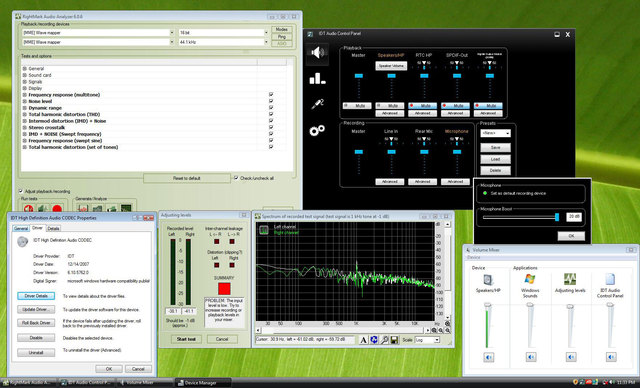This screenshot has height=388, width=640.
Task: Click the text 'A' icon in Spectrum toolbar
Action: tap(363, 340)
